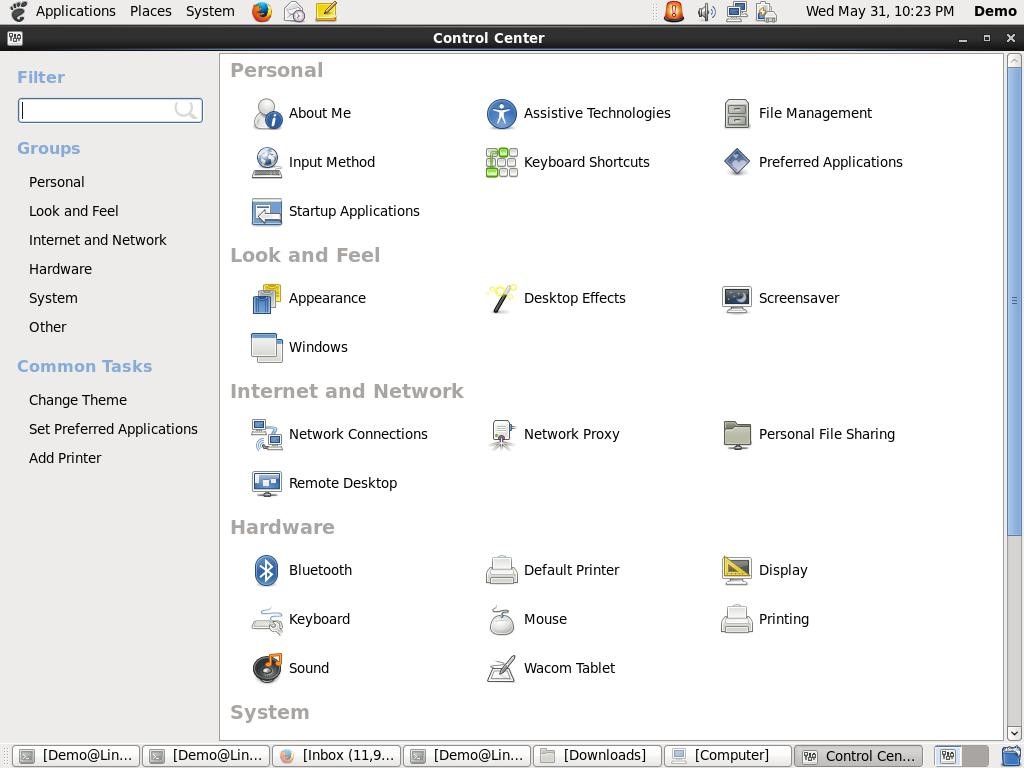Click the Add Printer link
Image resolution: width=1024 pixels, height=768 pixels.
(65, 458)
